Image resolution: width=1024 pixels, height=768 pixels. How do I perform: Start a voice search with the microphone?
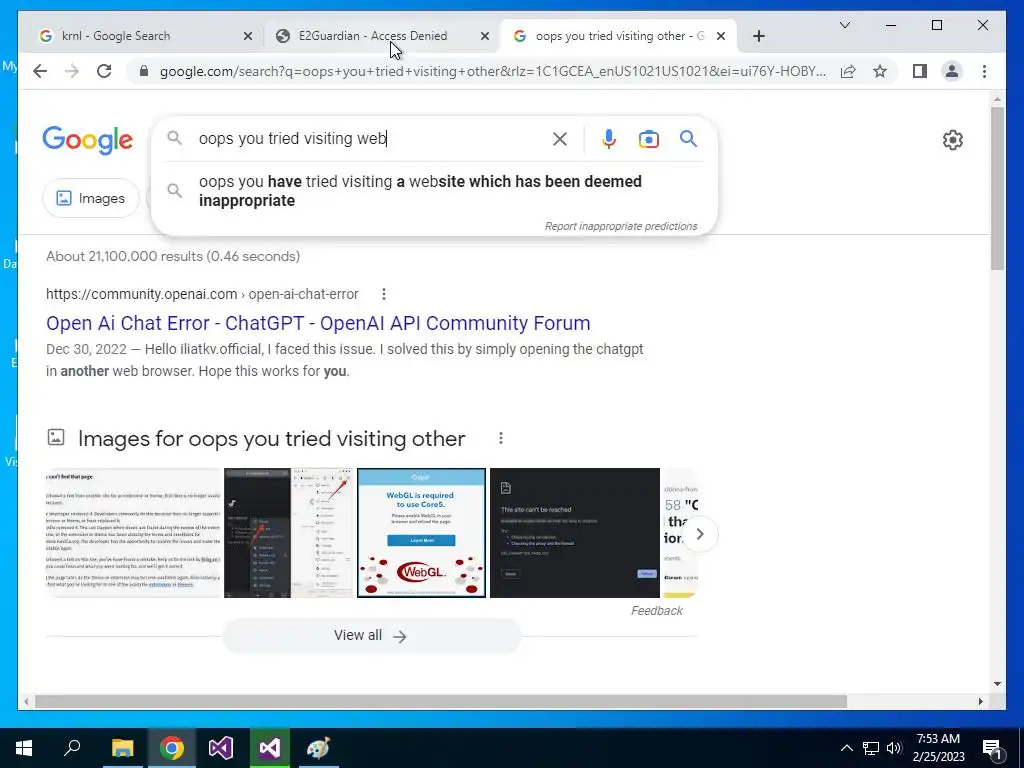(609, 138)
